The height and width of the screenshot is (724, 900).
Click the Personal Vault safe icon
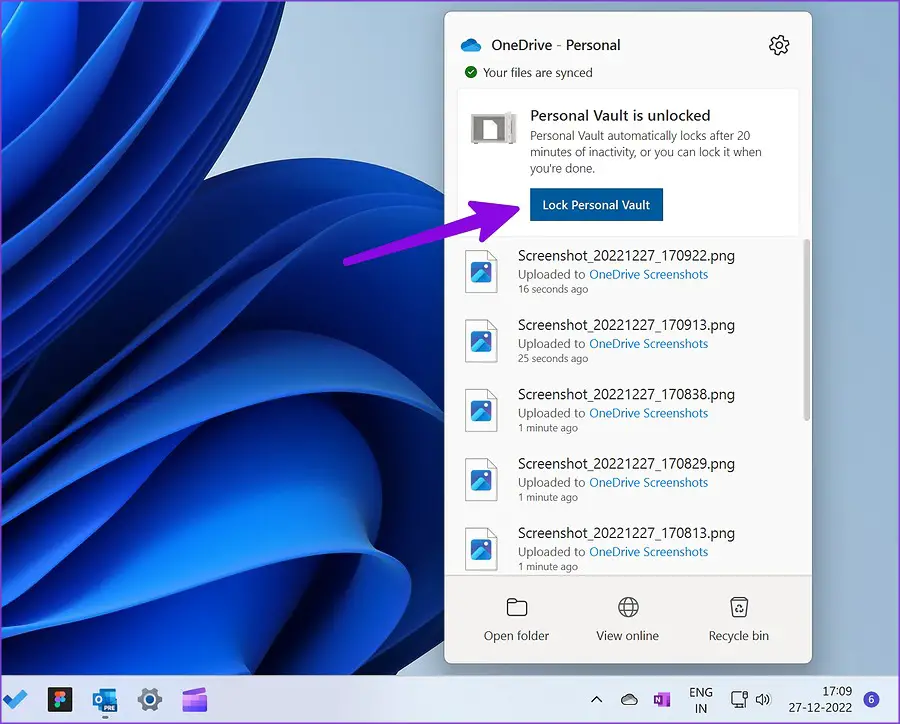(x=492, y=127)
